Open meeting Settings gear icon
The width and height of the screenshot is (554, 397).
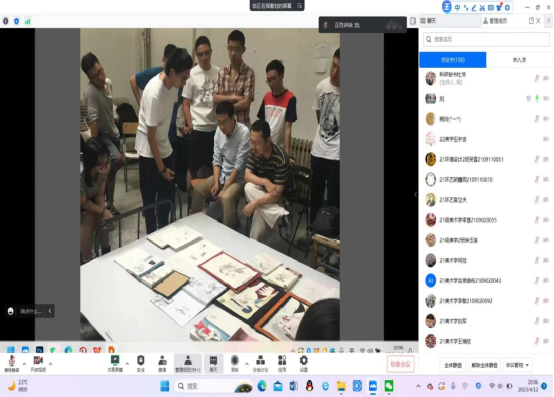point(303,364)
